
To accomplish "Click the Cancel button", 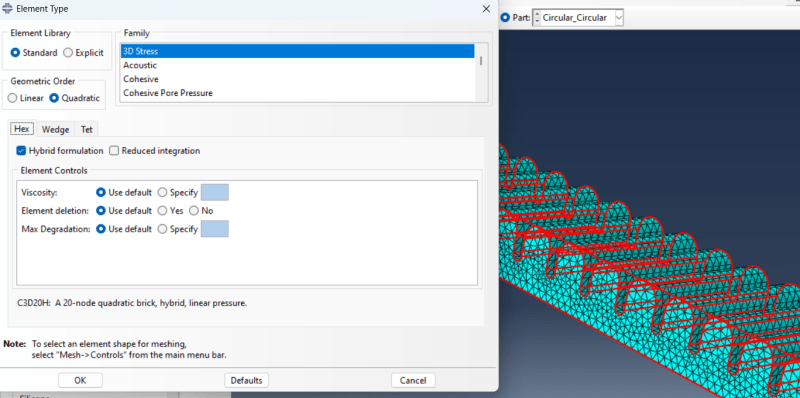I will click(x=413, y=380).
